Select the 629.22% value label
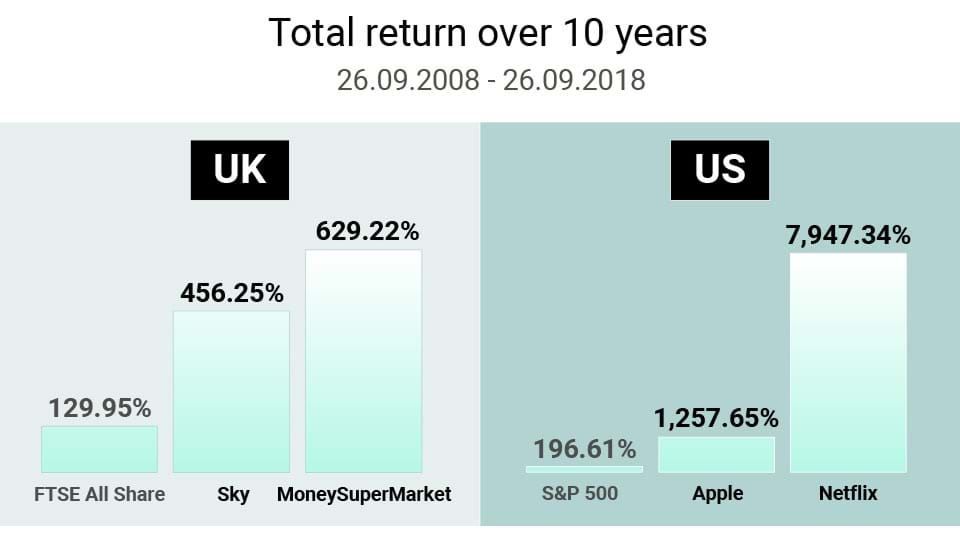Image resolution: width=960 pixels, height=540 pixels. [x=367, y=231]
